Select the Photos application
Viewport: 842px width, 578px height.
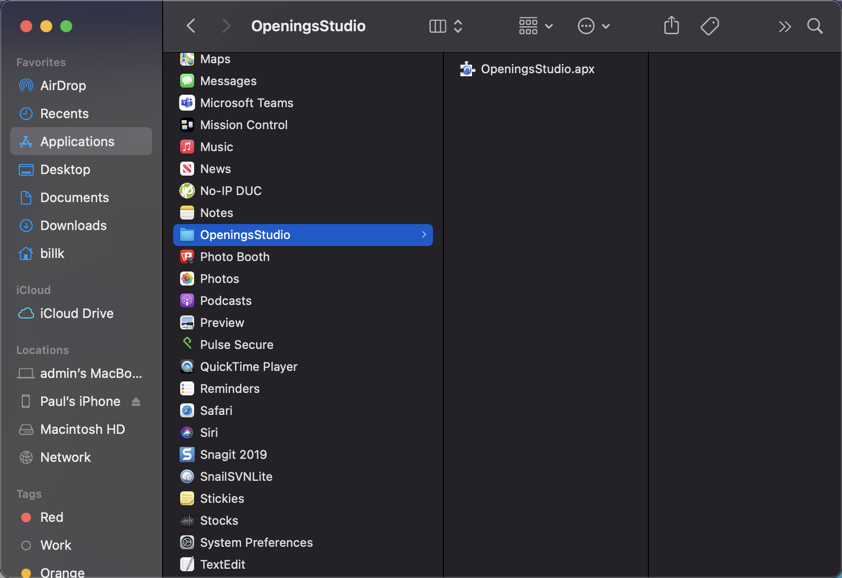(303, 279)
